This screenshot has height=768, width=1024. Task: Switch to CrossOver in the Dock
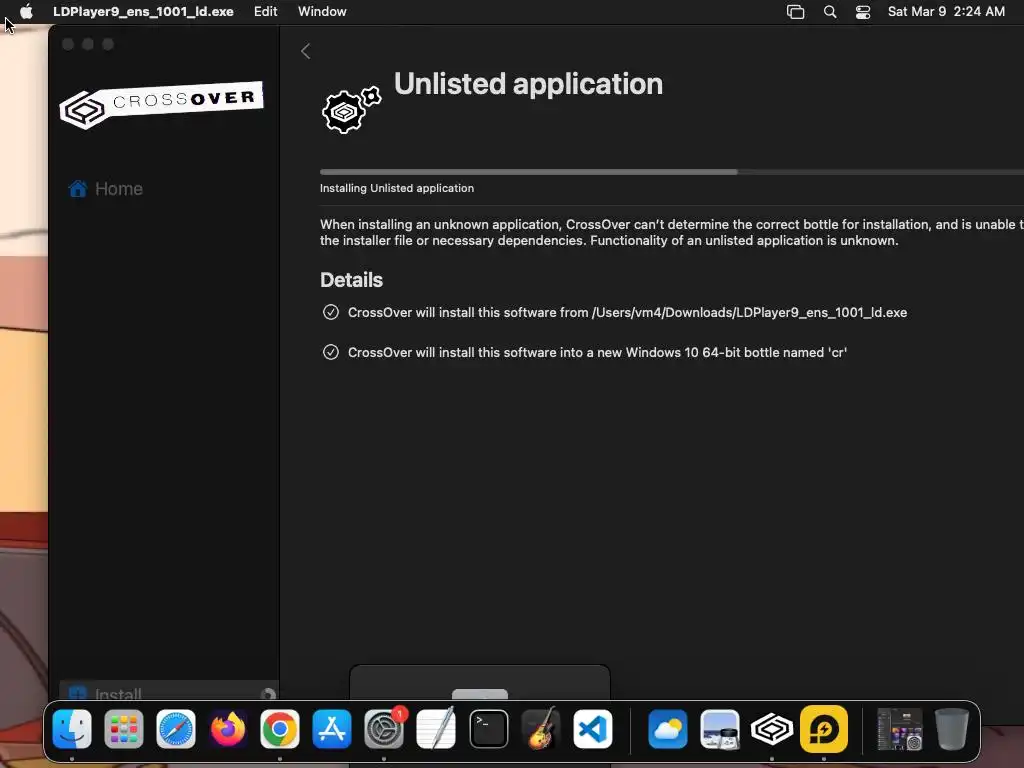[772, 729]
